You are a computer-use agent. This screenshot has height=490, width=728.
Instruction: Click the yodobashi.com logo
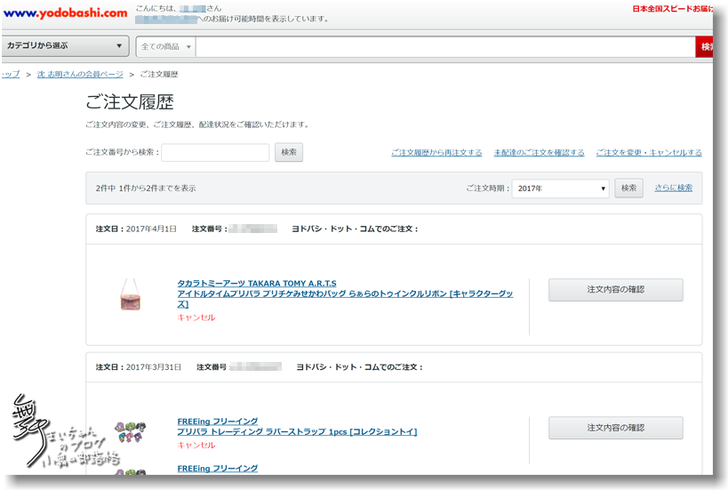(64, 13)
